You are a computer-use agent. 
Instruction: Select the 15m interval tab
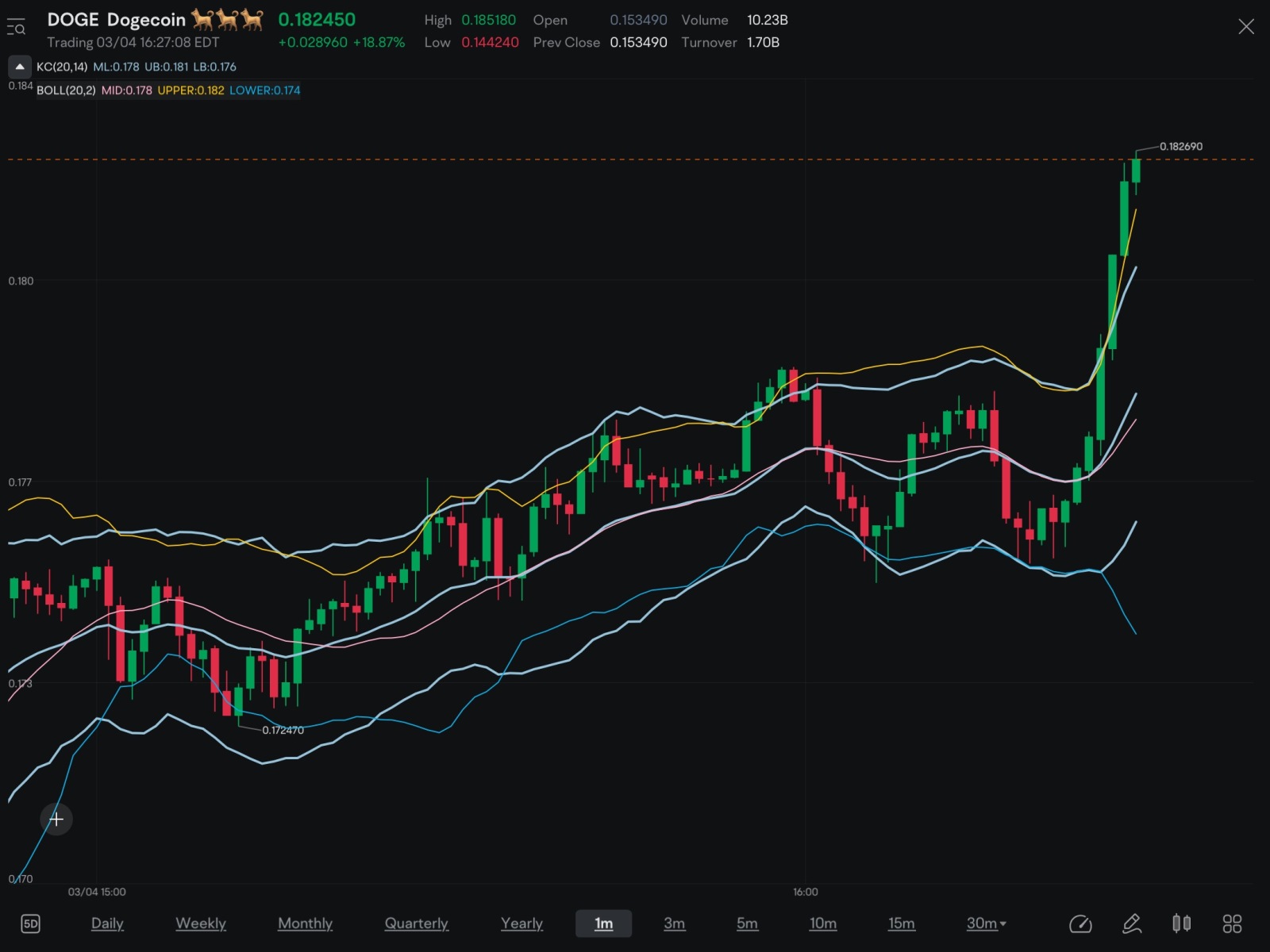[x=902, y=923]
